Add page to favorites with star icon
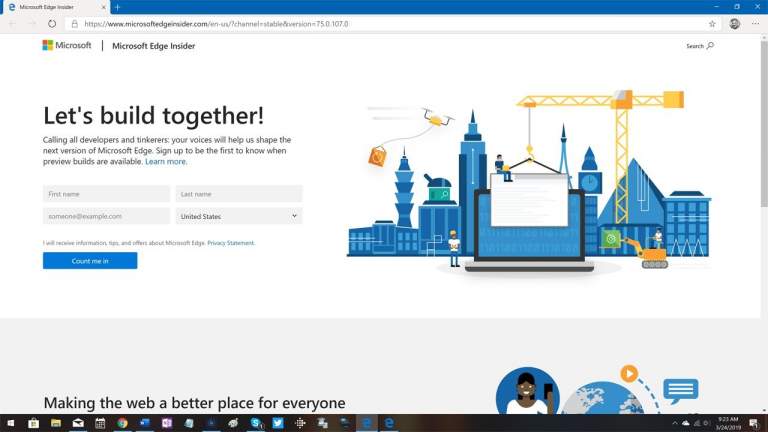This screenshot has width=768, height=432. point(712,24)
